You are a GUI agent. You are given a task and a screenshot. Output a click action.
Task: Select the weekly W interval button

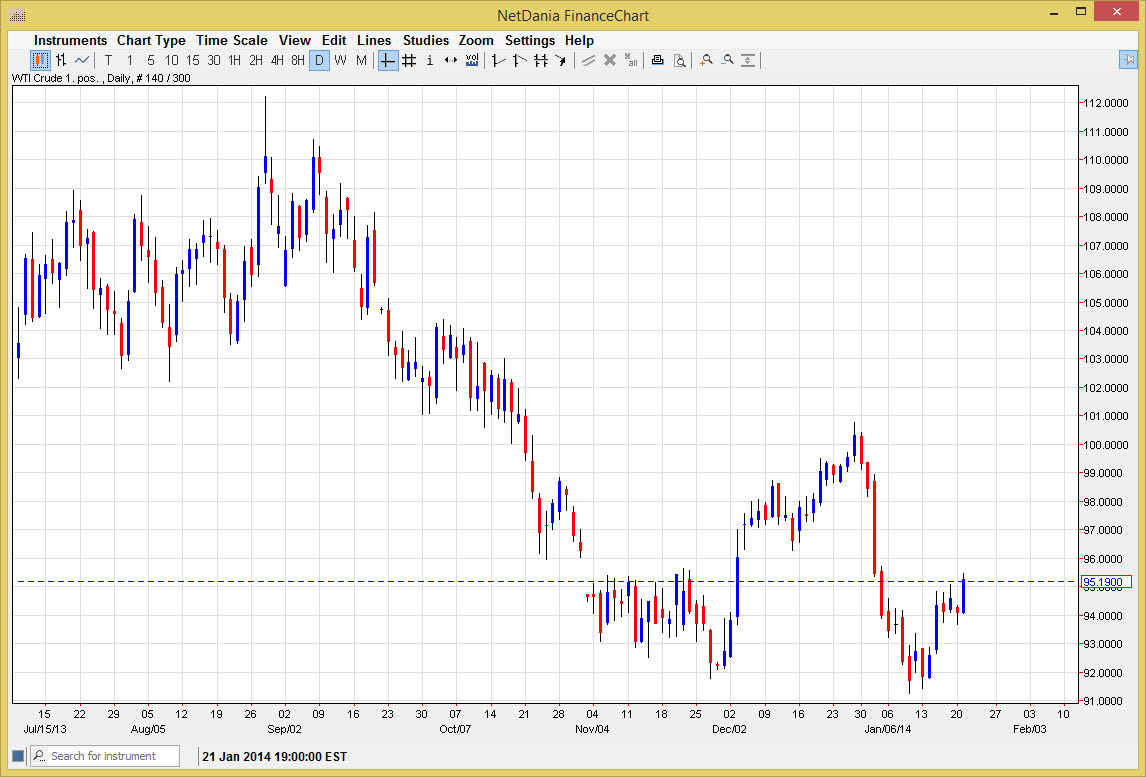(340, 60)
